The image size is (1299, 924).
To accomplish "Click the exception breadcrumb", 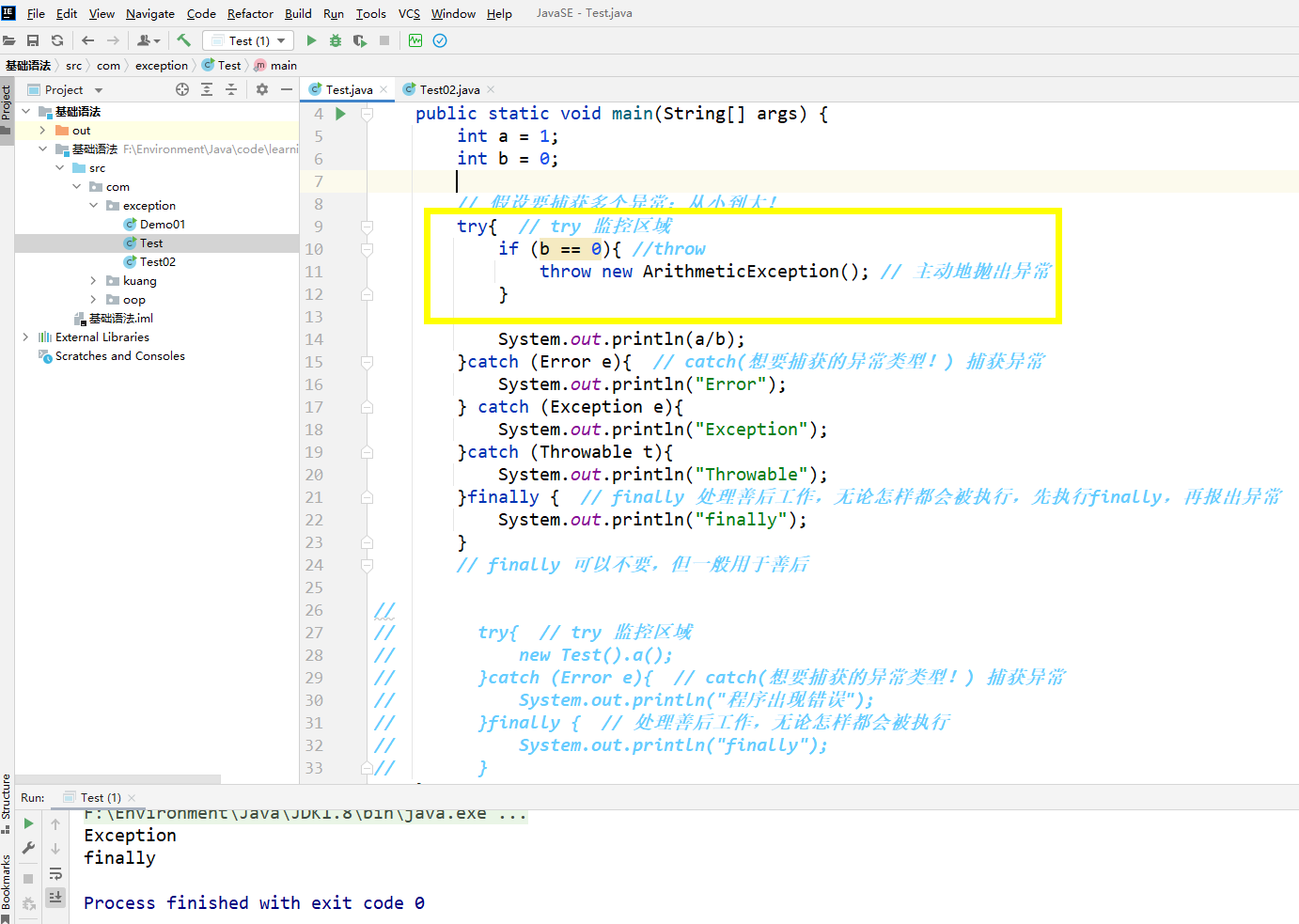I will (x=162, y=66).
